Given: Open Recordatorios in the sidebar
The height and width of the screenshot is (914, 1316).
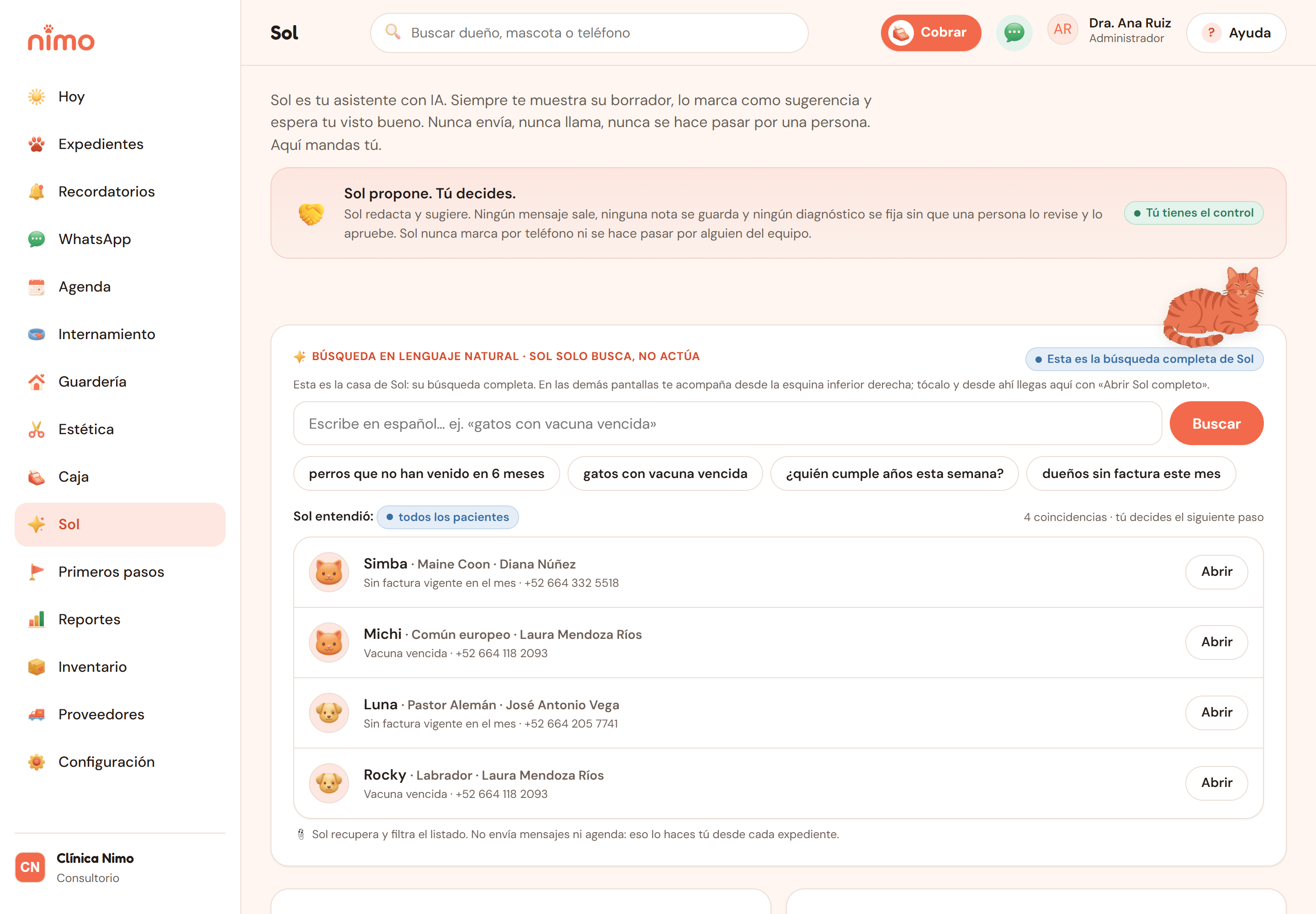Looking at the screenshot, I should point(120,192).
